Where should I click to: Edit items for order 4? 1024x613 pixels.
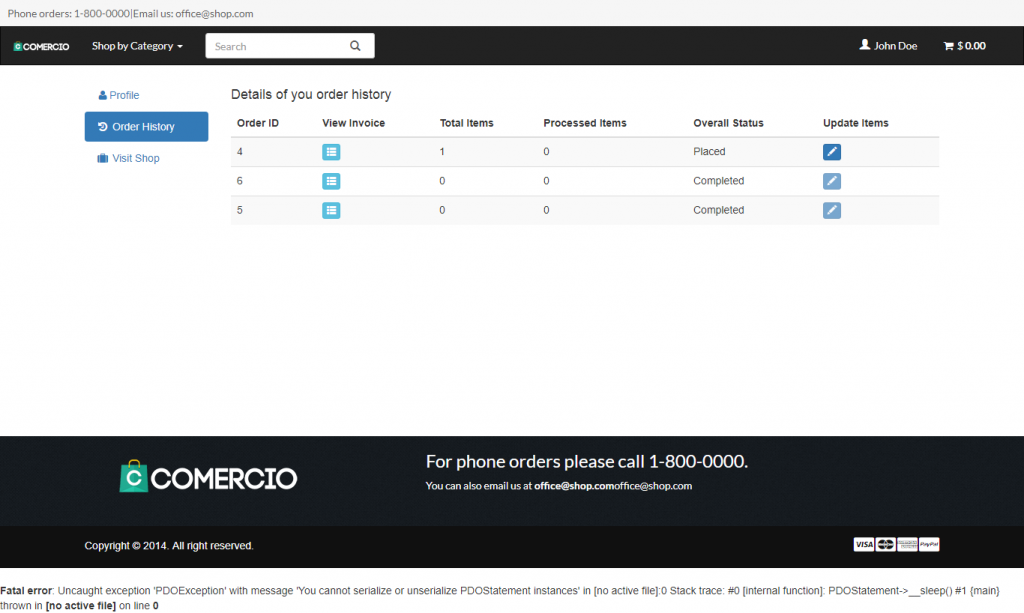point(832,152)
